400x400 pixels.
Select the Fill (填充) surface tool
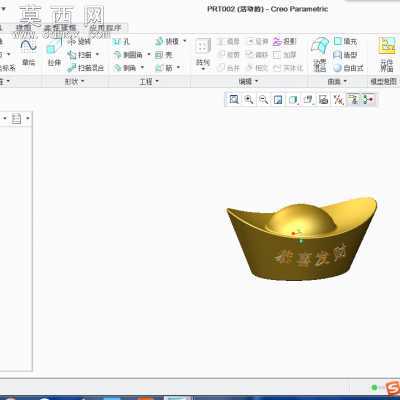click(346, 41)
